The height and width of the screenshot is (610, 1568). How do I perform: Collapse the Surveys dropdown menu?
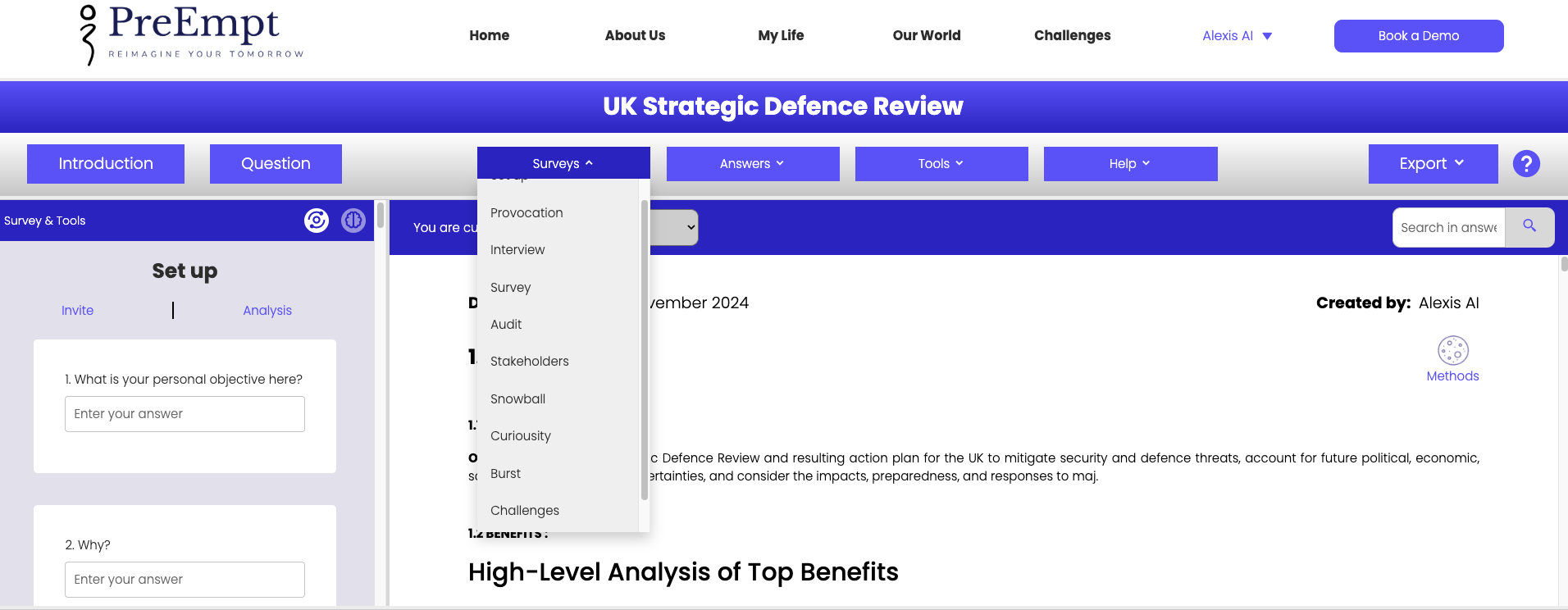[x=563, y=164]
